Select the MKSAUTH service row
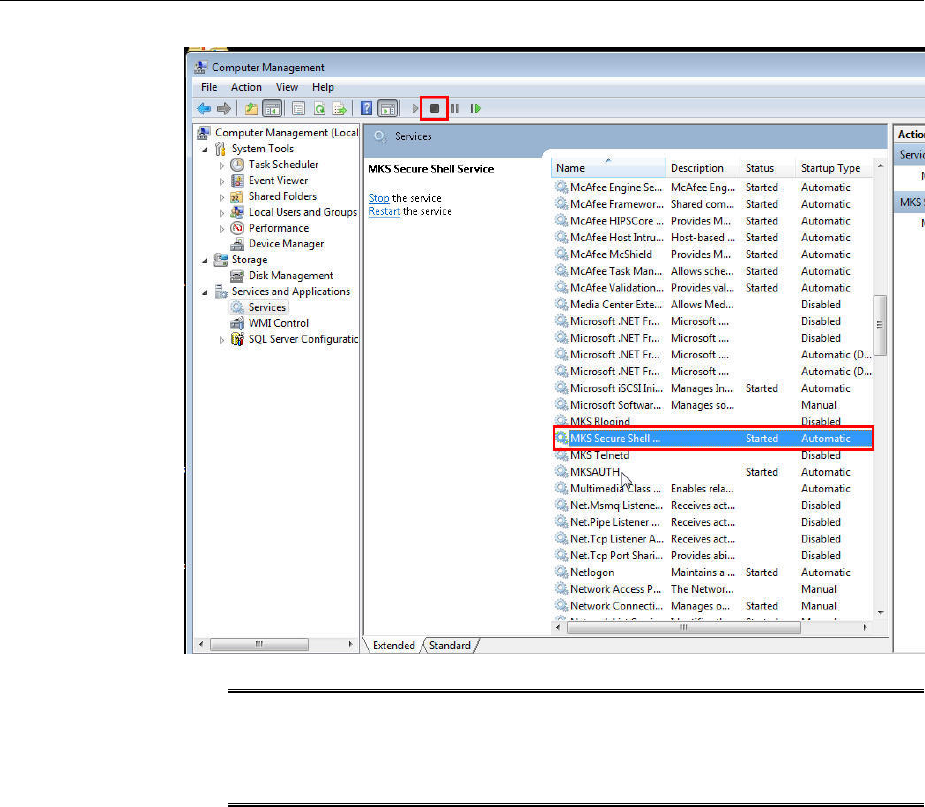The image size is (925, 807). coord(713,472)
